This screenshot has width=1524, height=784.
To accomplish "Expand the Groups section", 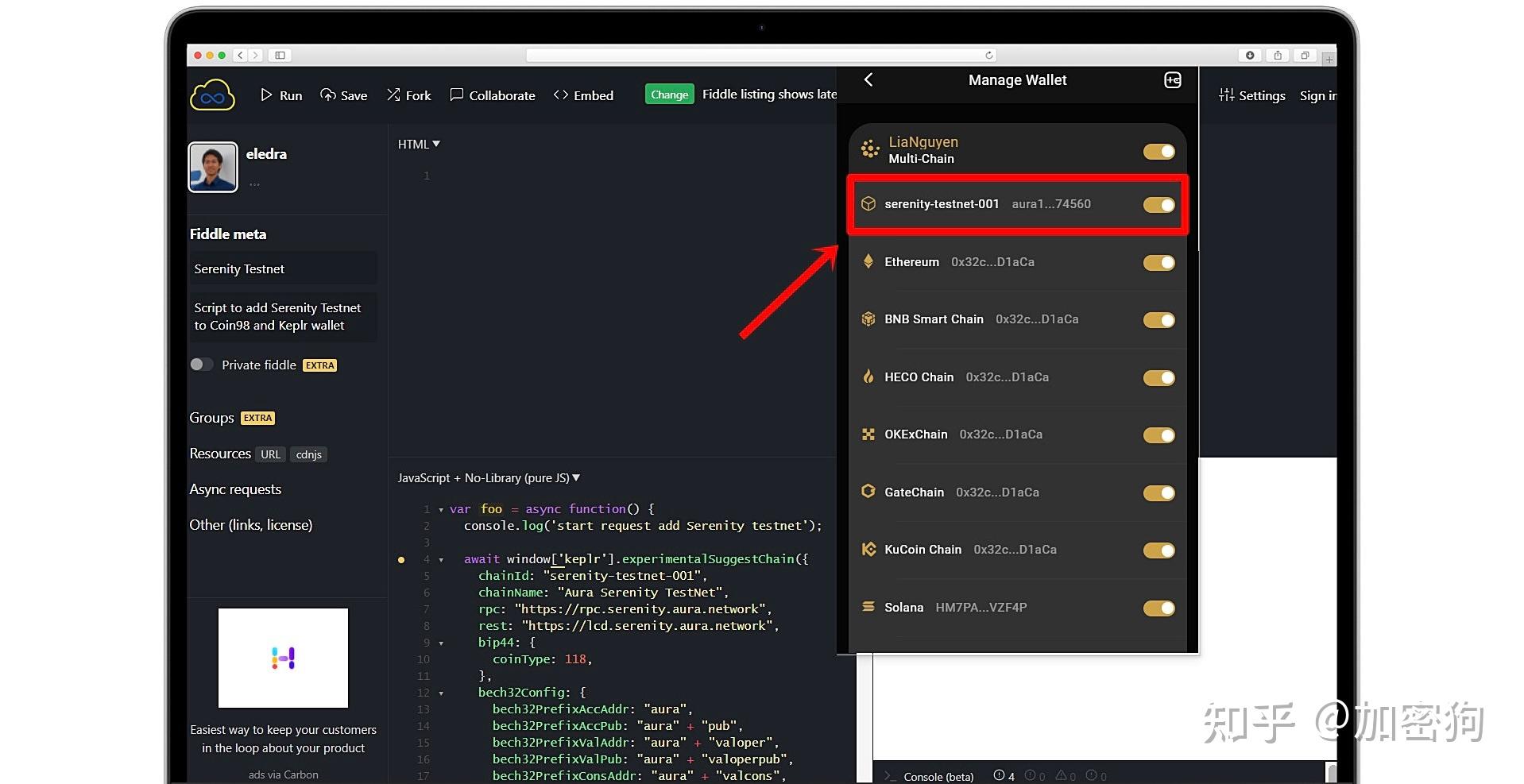I will pos(211,418).
